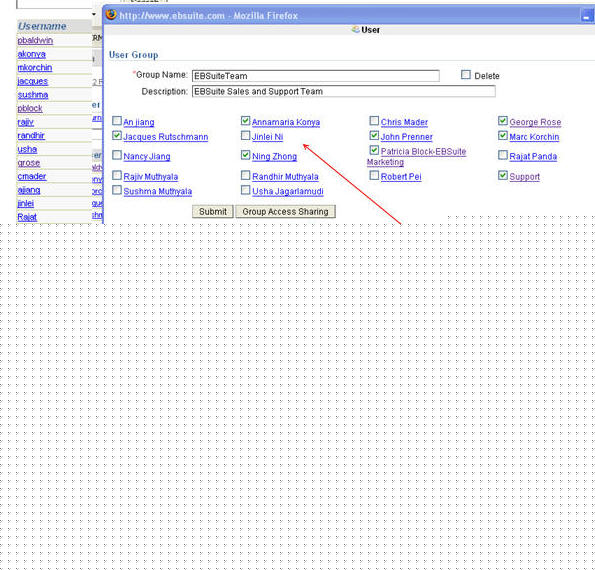Viewport: 595px width, 570px height.
Task: Uncheck the John Prenner checkbox
Action: click(x=374, y=135)
